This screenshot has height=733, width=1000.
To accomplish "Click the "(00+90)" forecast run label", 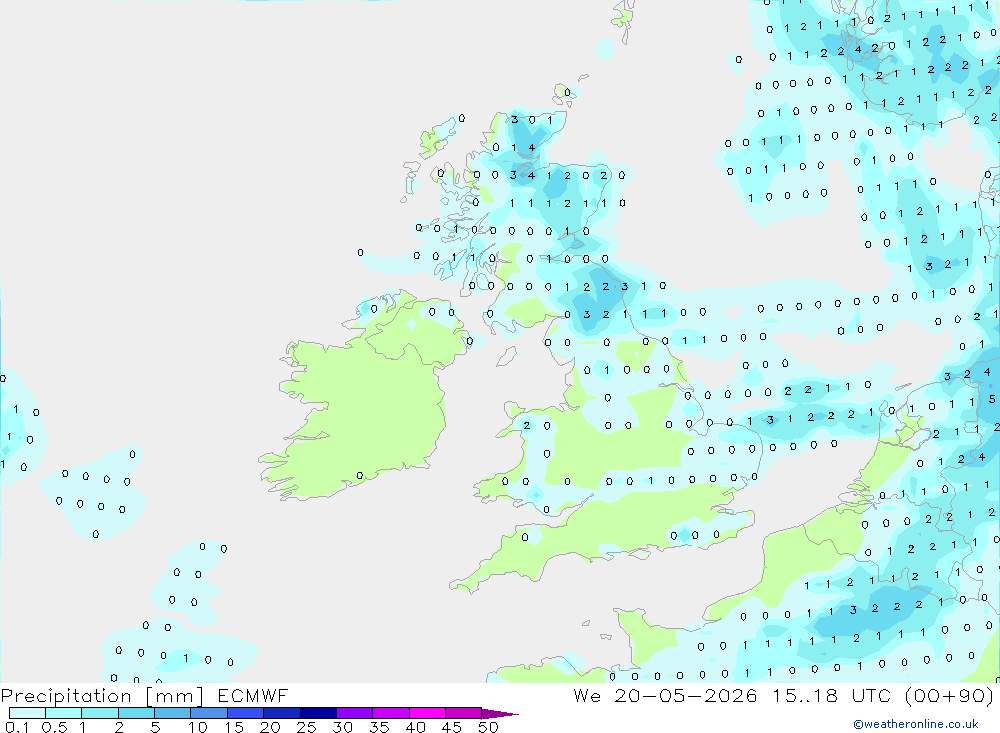I will tap(950, 696).
